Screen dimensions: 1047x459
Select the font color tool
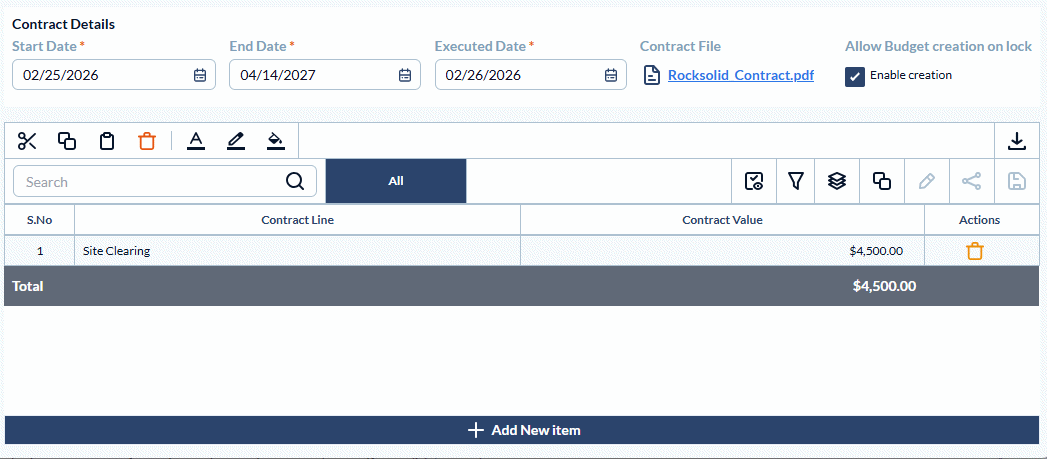[196, 141]
